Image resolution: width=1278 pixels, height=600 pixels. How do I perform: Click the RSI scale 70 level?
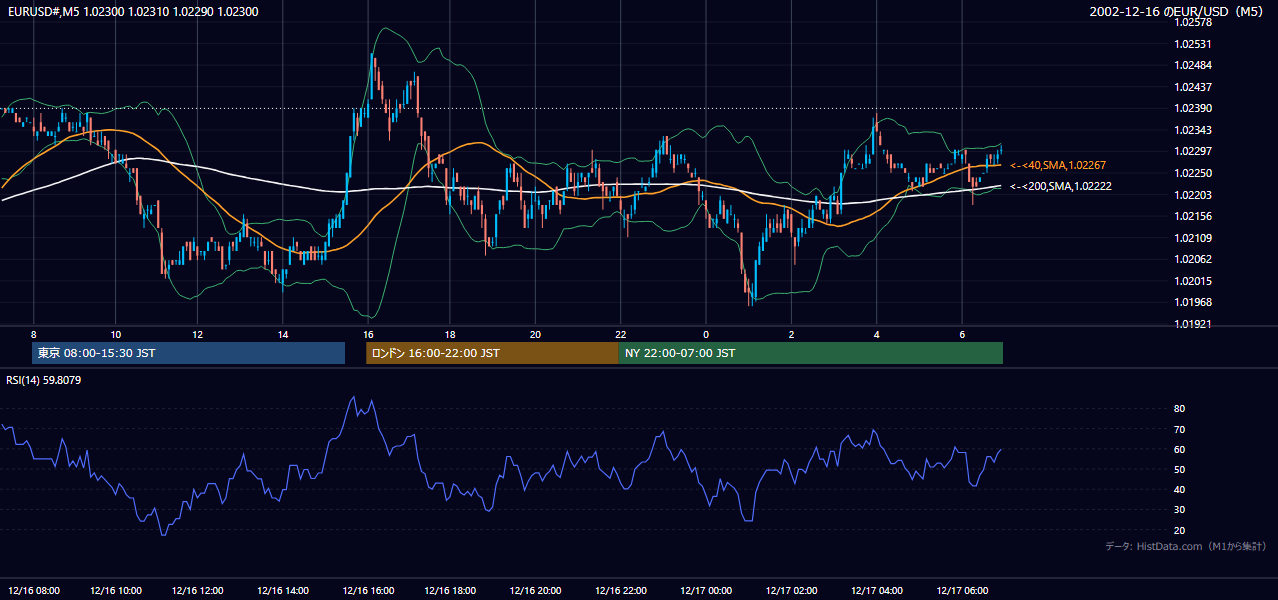1179,429
